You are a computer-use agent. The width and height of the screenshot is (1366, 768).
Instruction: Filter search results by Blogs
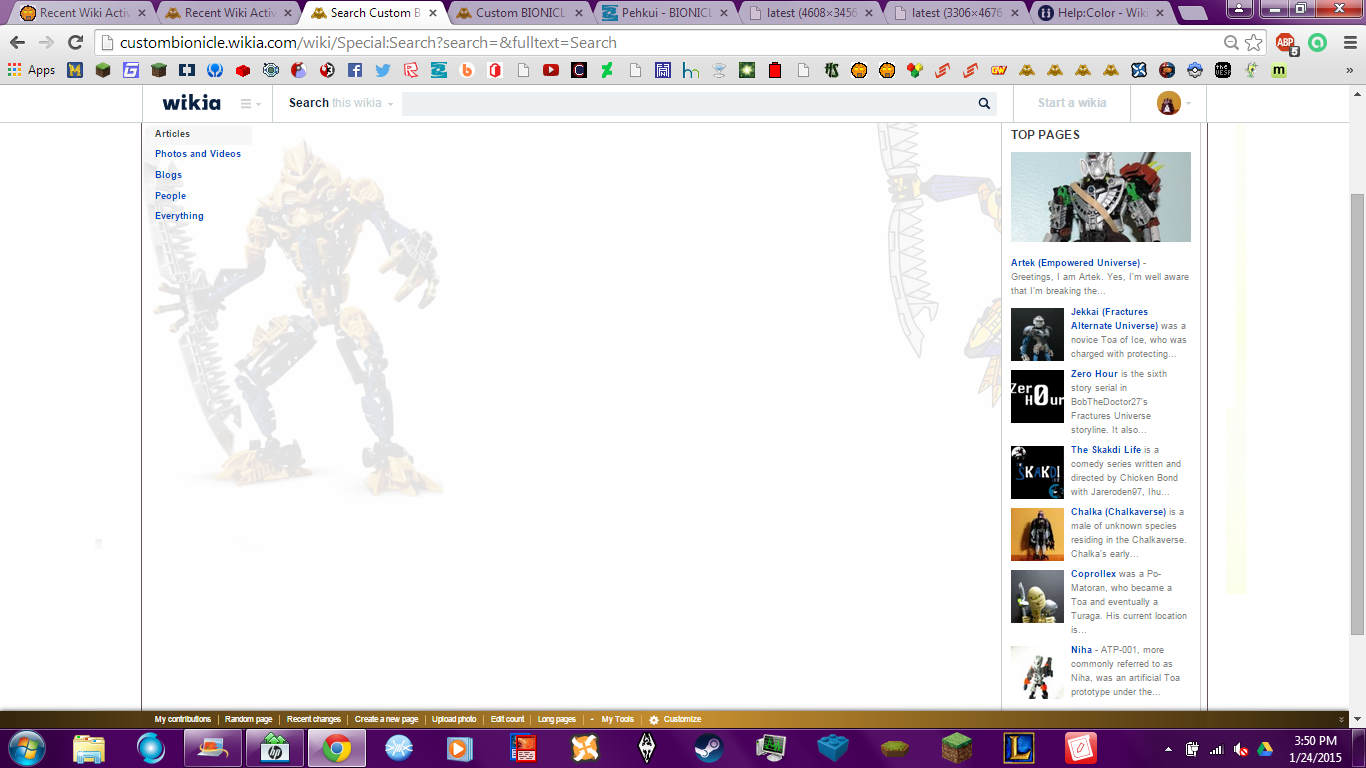coord(169,175)
